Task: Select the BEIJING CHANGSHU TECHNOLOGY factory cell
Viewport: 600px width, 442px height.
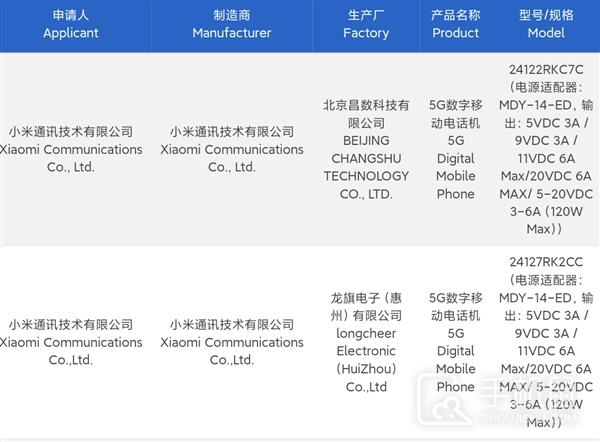Action: (x=366, y=149)
